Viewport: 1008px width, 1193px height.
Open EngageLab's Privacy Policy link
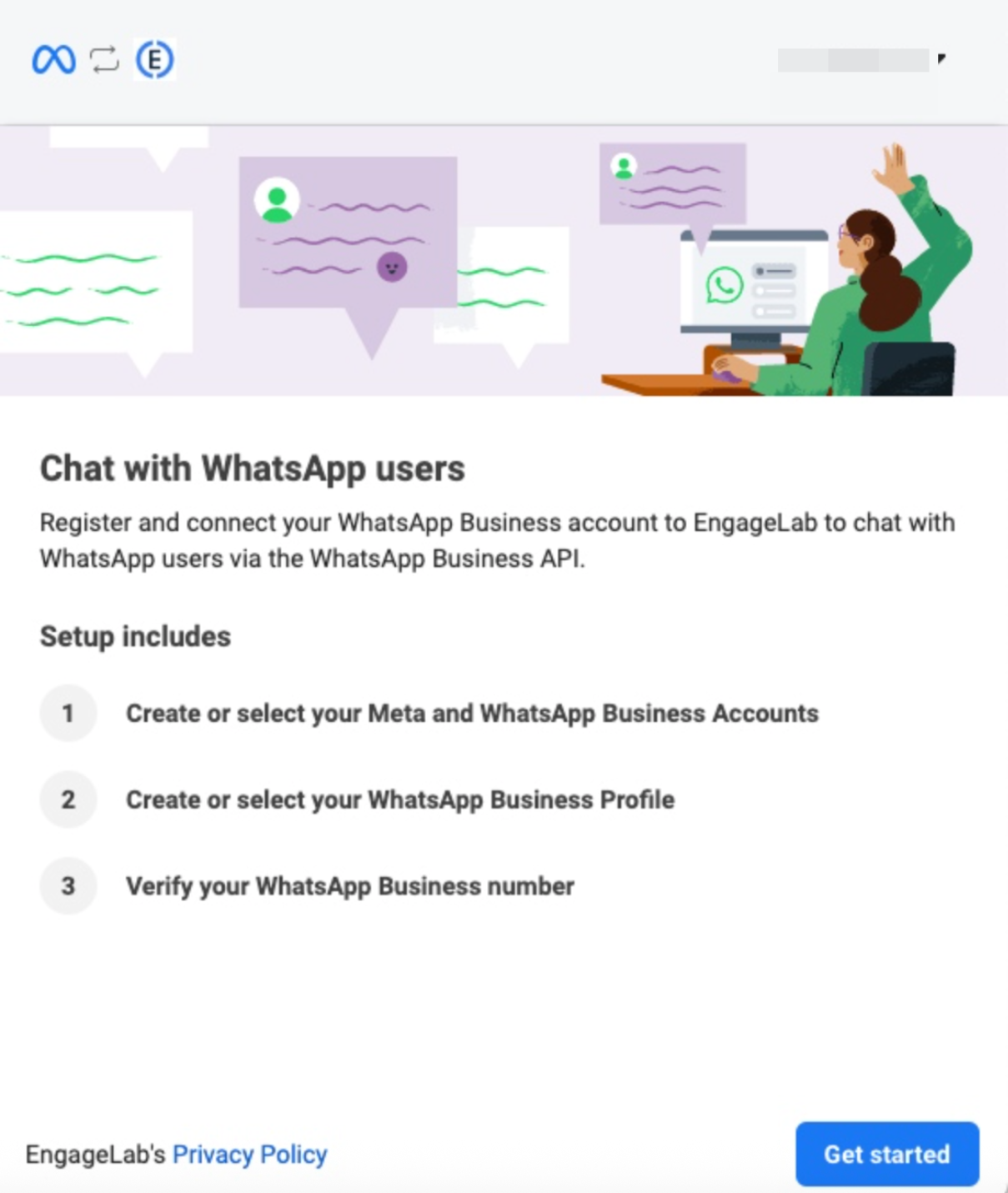[249, 1155]
